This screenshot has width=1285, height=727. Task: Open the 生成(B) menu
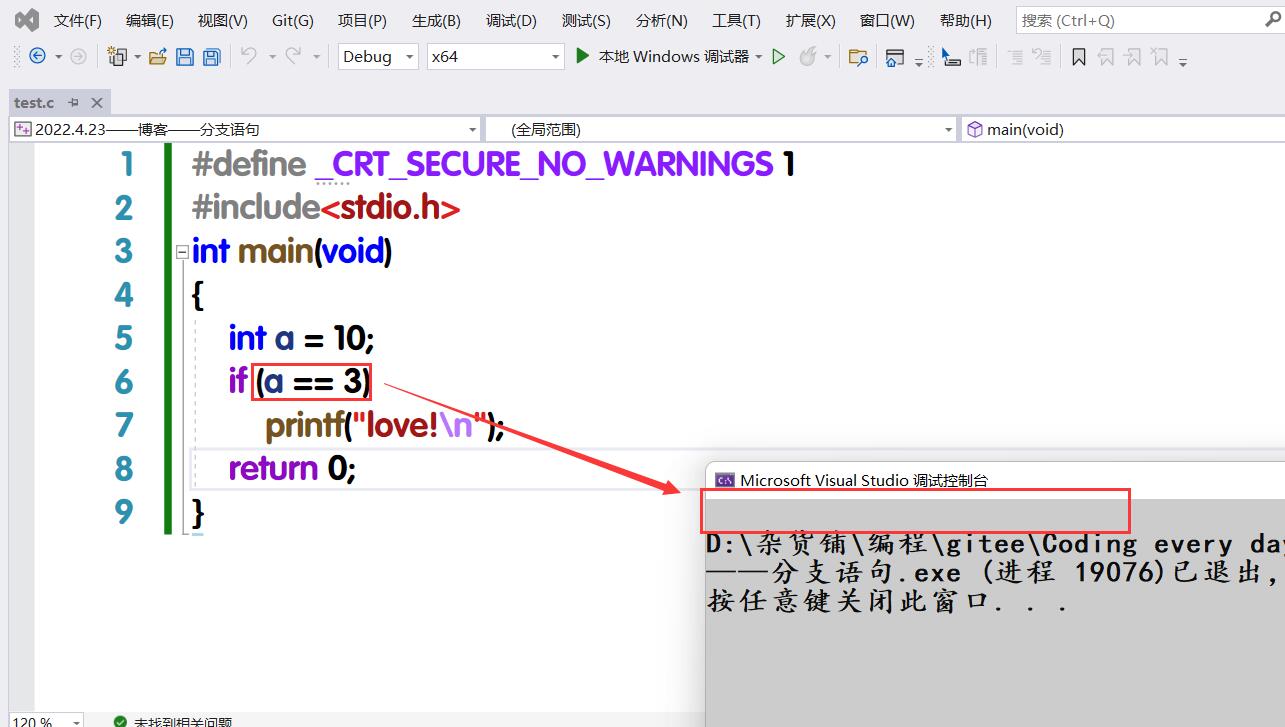436,20
